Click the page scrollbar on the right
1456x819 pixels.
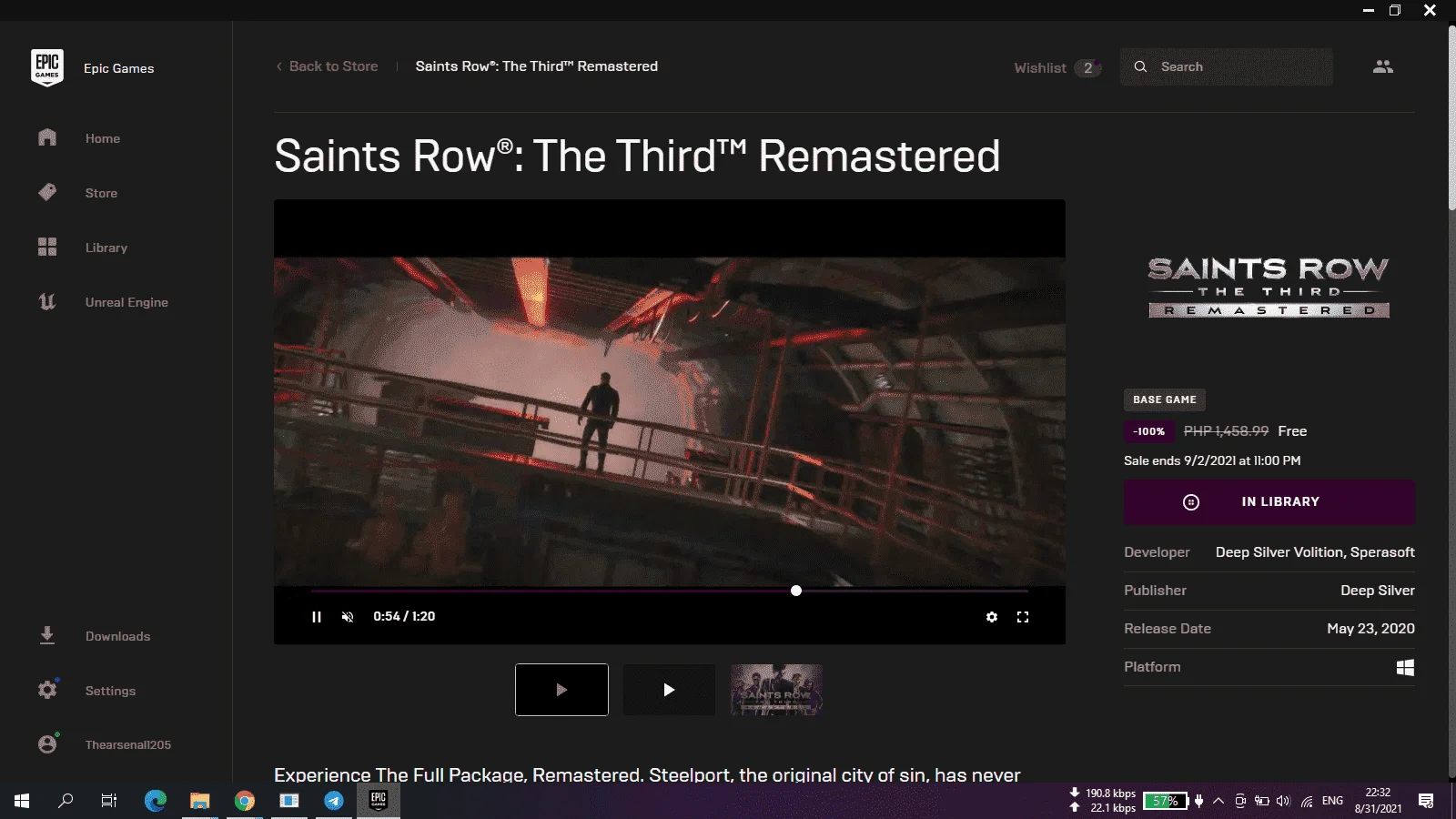1451,118
